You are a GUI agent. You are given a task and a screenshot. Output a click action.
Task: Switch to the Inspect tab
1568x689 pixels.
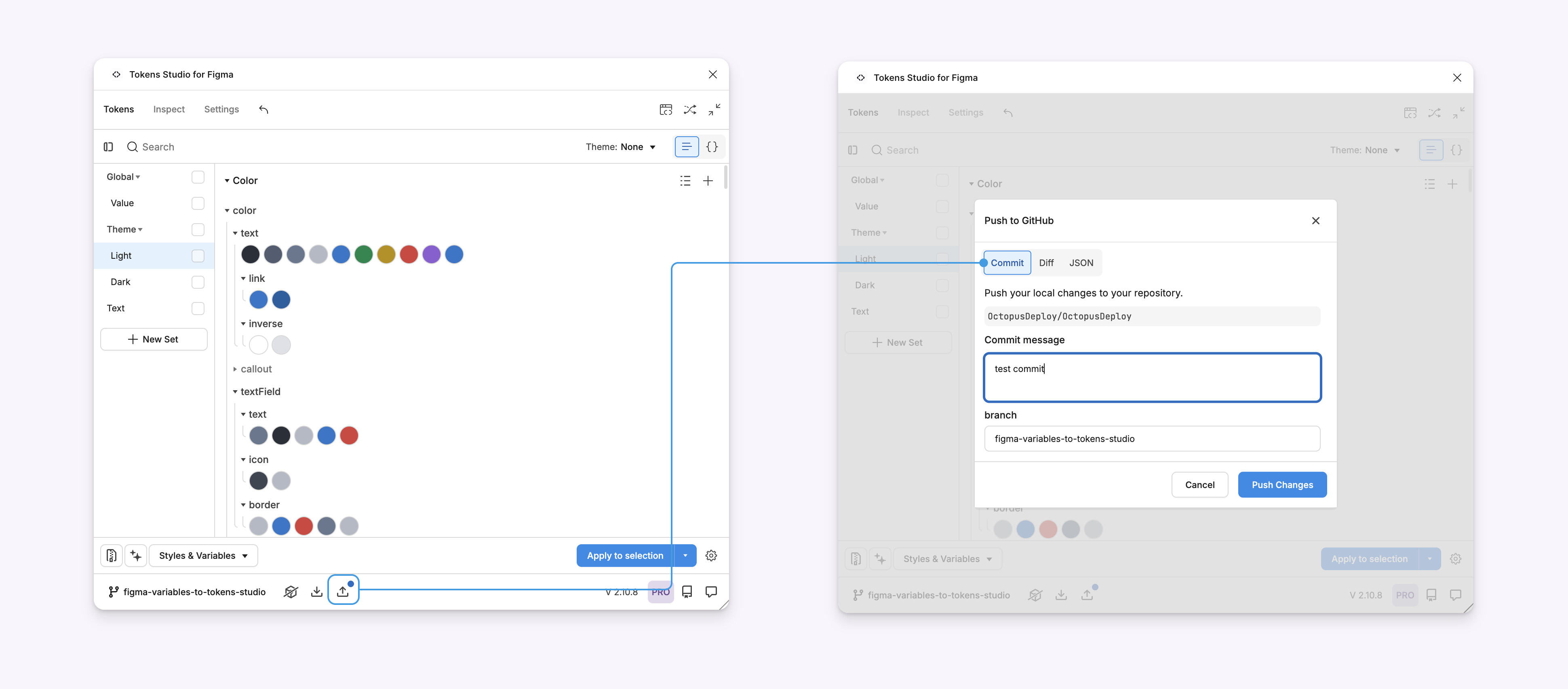[x=169, y=110]
